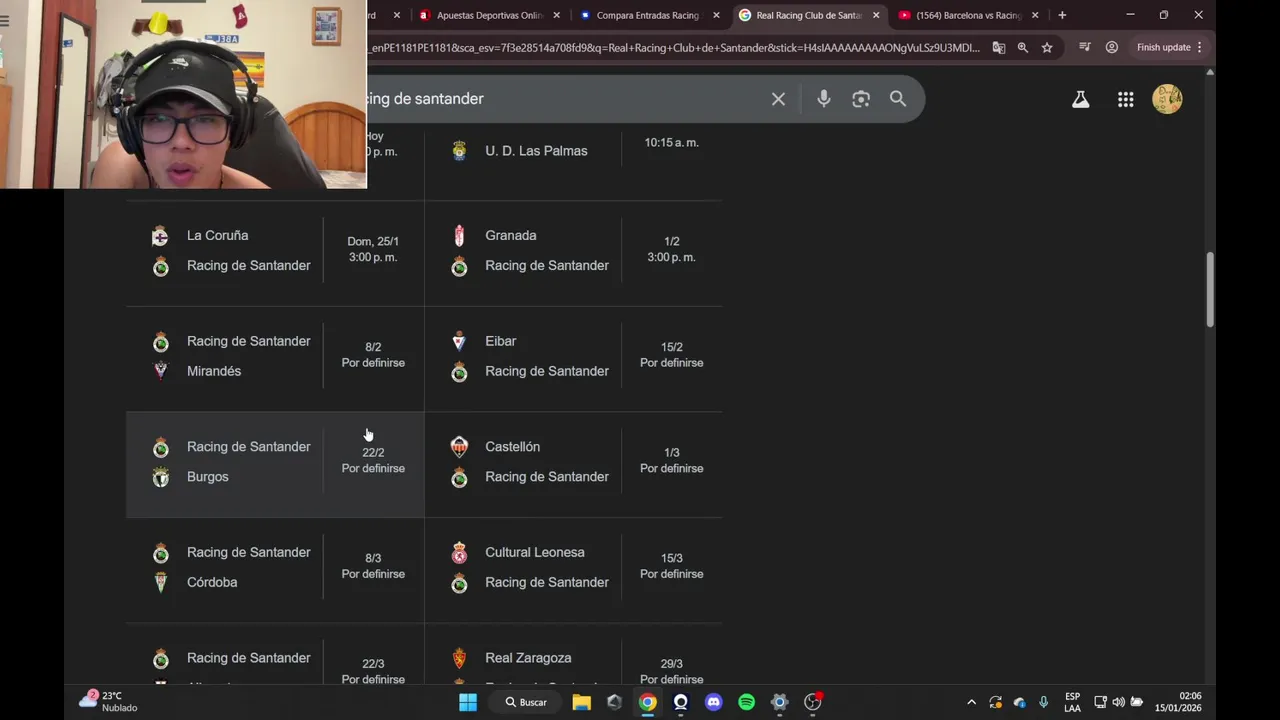Open Chrome's three-dot menu

[x=1199, y=47]
